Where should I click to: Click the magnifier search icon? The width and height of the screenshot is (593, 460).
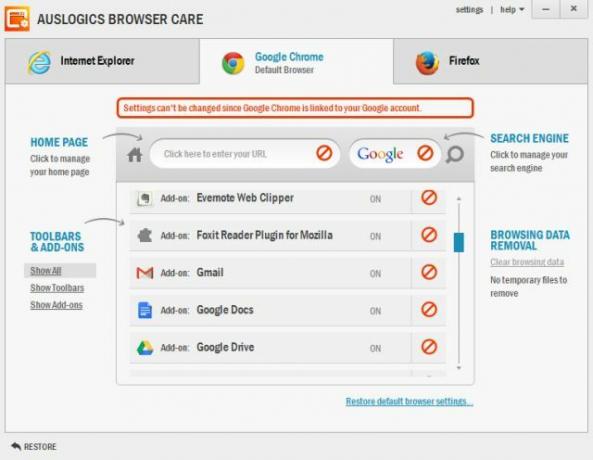tap(455, 154)
